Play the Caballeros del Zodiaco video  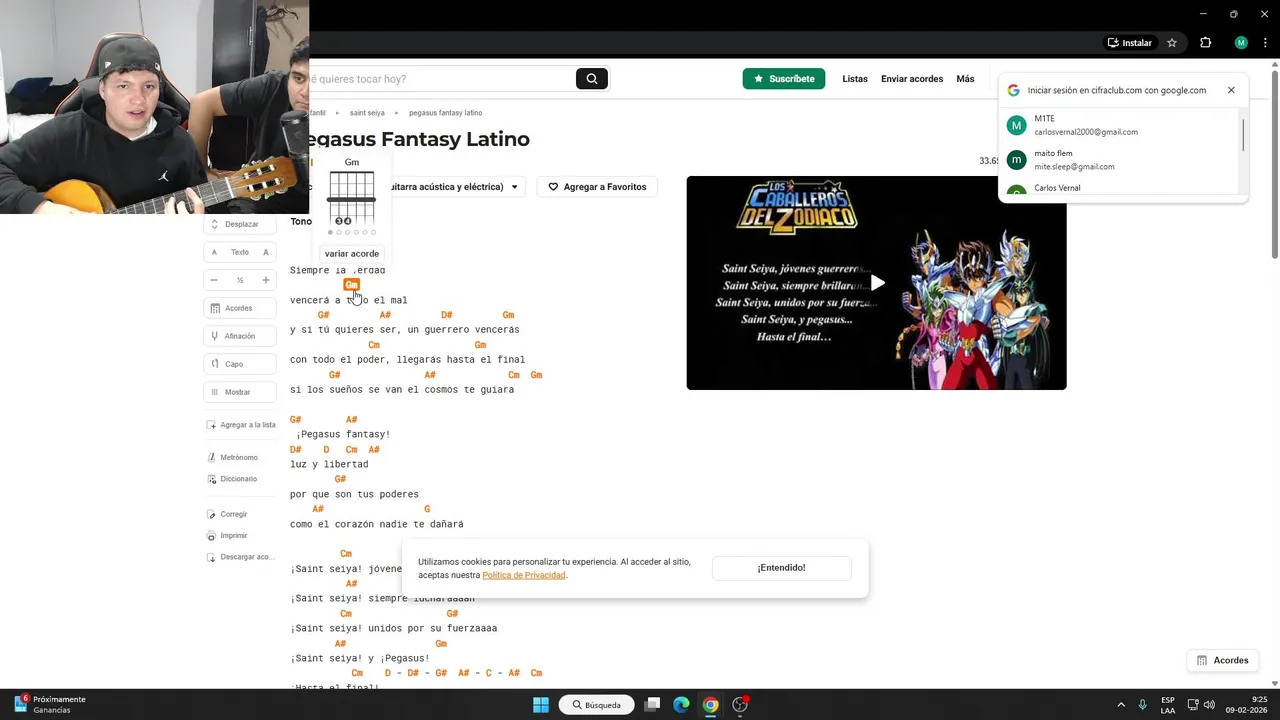877,283
